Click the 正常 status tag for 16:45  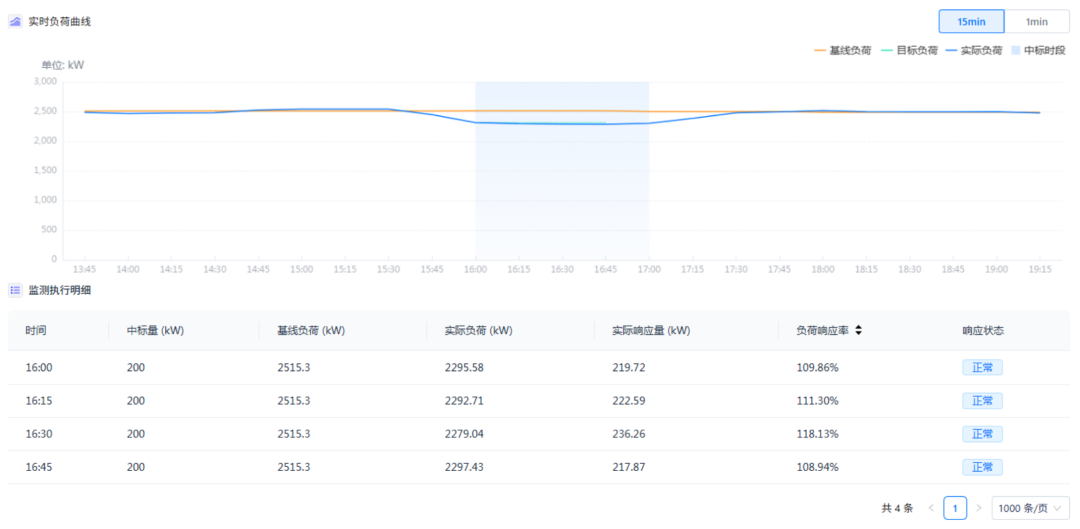coord(982,468)
